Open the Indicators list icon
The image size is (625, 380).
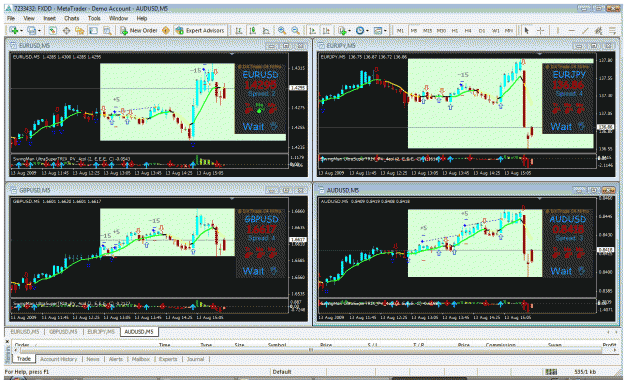click(x=342, y=30)
